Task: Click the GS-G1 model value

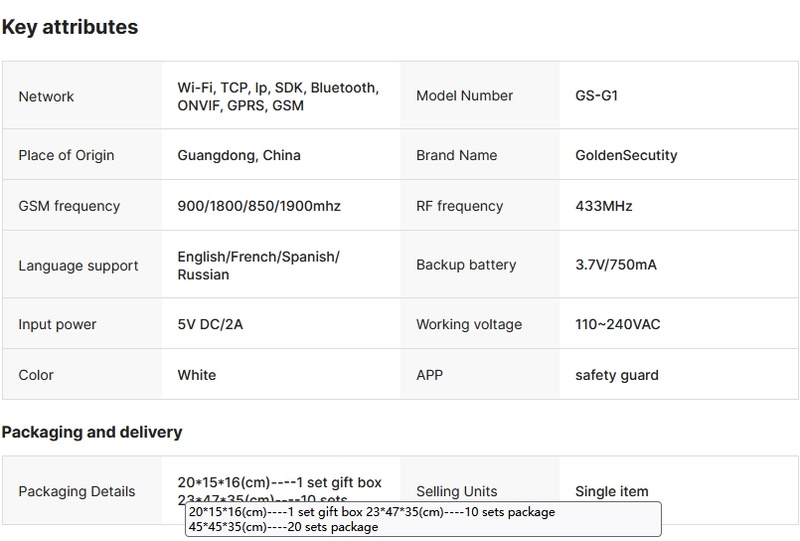Action: point(603,96)
